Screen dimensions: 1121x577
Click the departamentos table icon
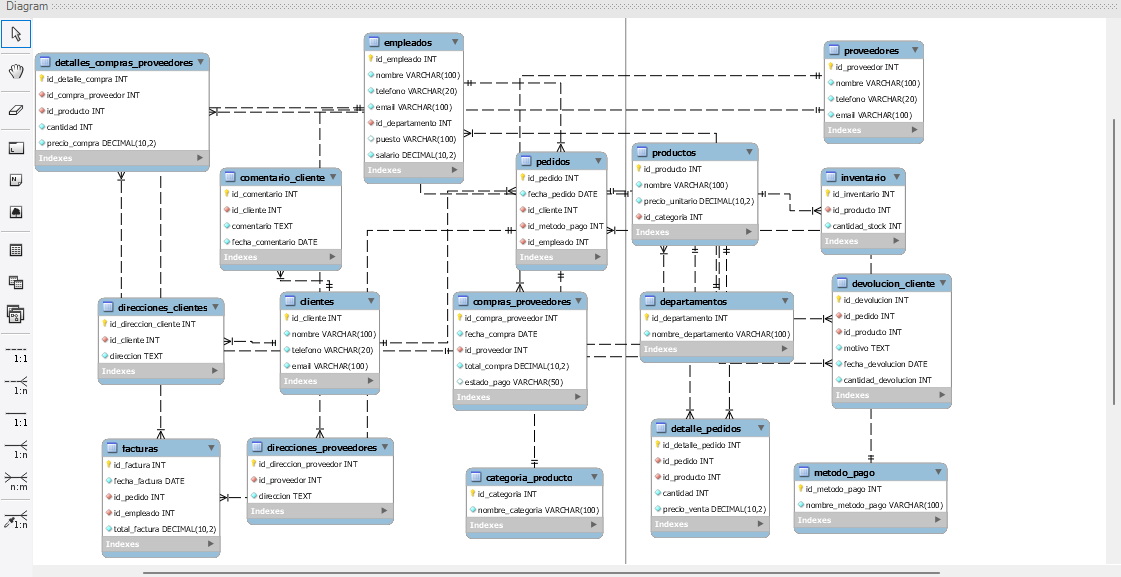(650, 302)
